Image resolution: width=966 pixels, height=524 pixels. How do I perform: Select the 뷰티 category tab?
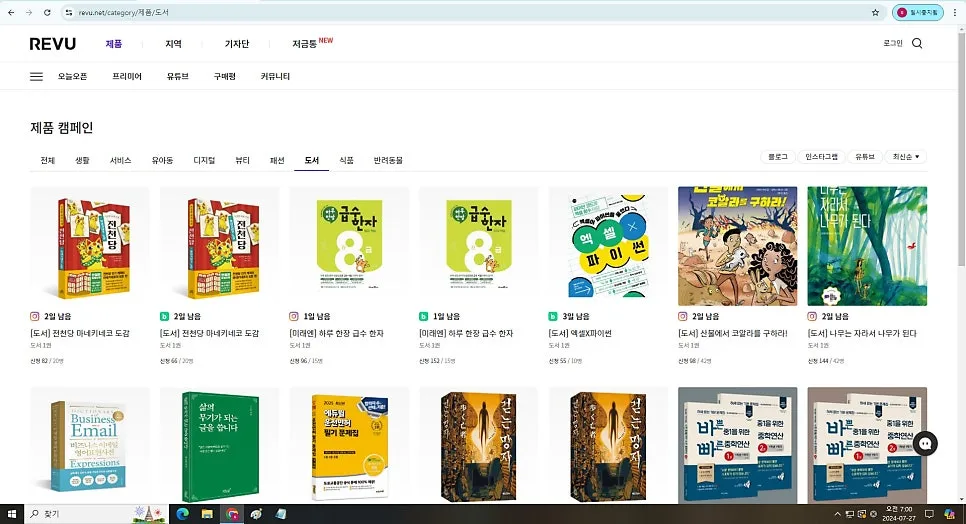[242, 160]
